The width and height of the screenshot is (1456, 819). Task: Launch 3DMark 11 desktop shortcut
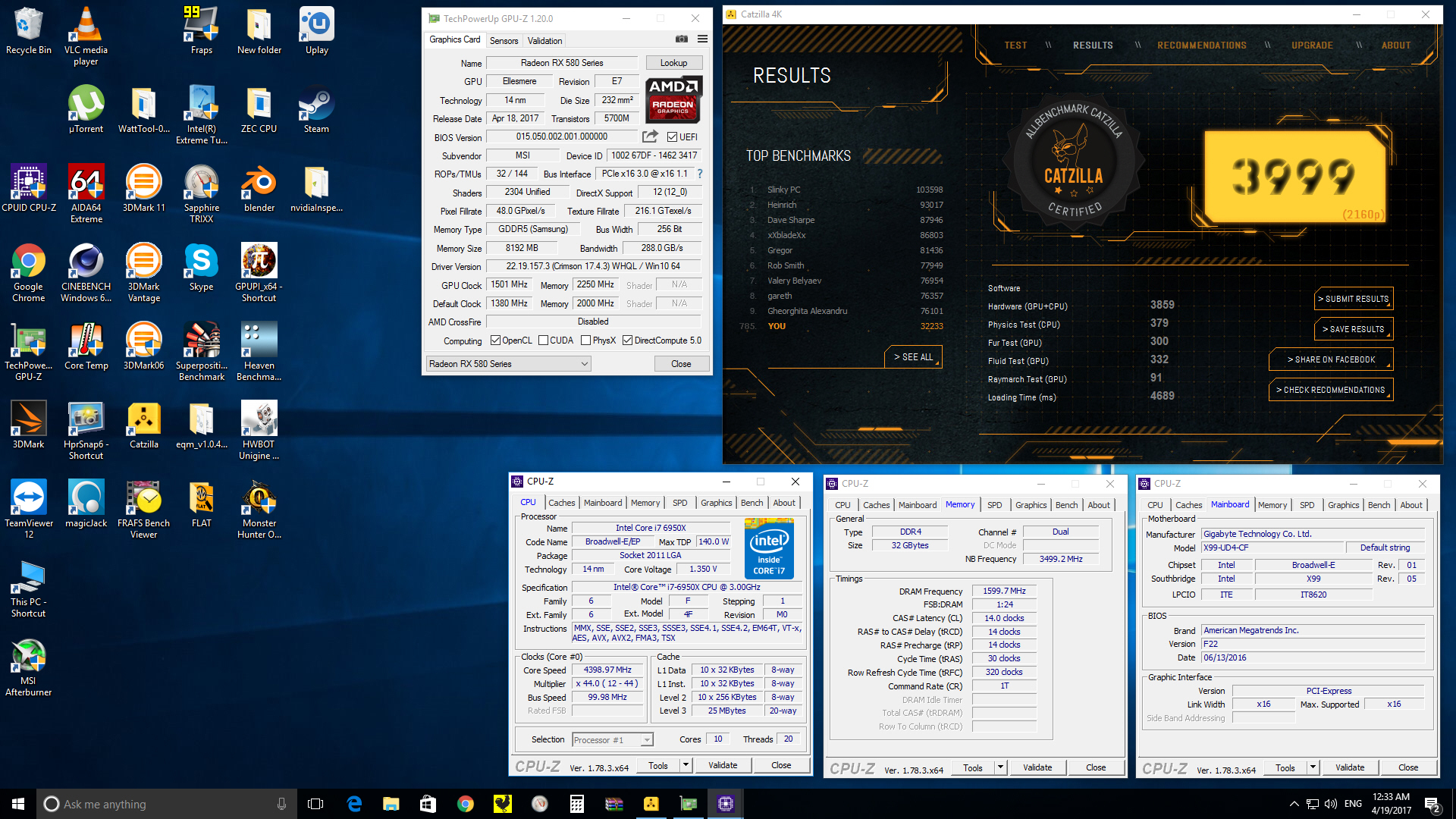pyautogui.click(x=144, y=189)
